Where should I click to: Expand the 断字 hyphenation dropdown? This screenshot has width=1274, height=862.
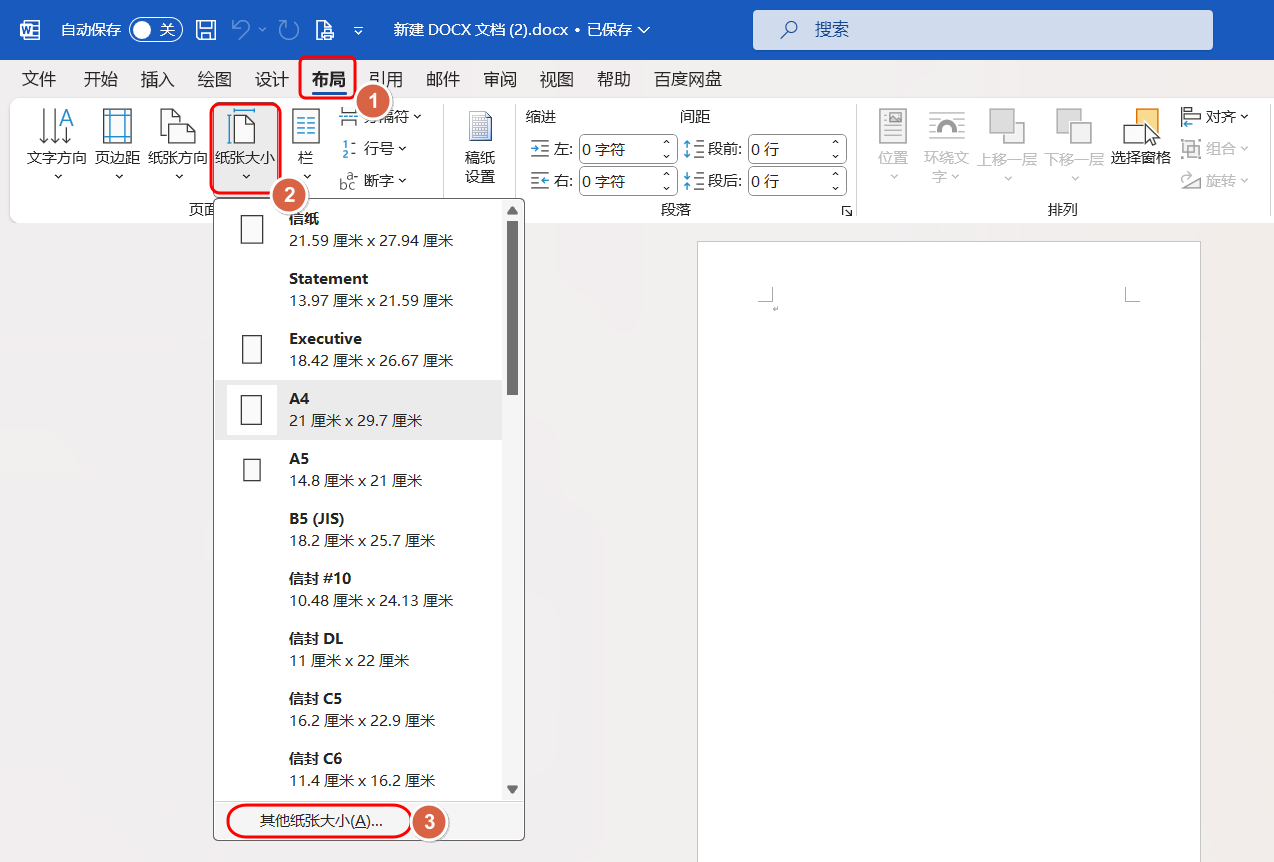[375, 181]
